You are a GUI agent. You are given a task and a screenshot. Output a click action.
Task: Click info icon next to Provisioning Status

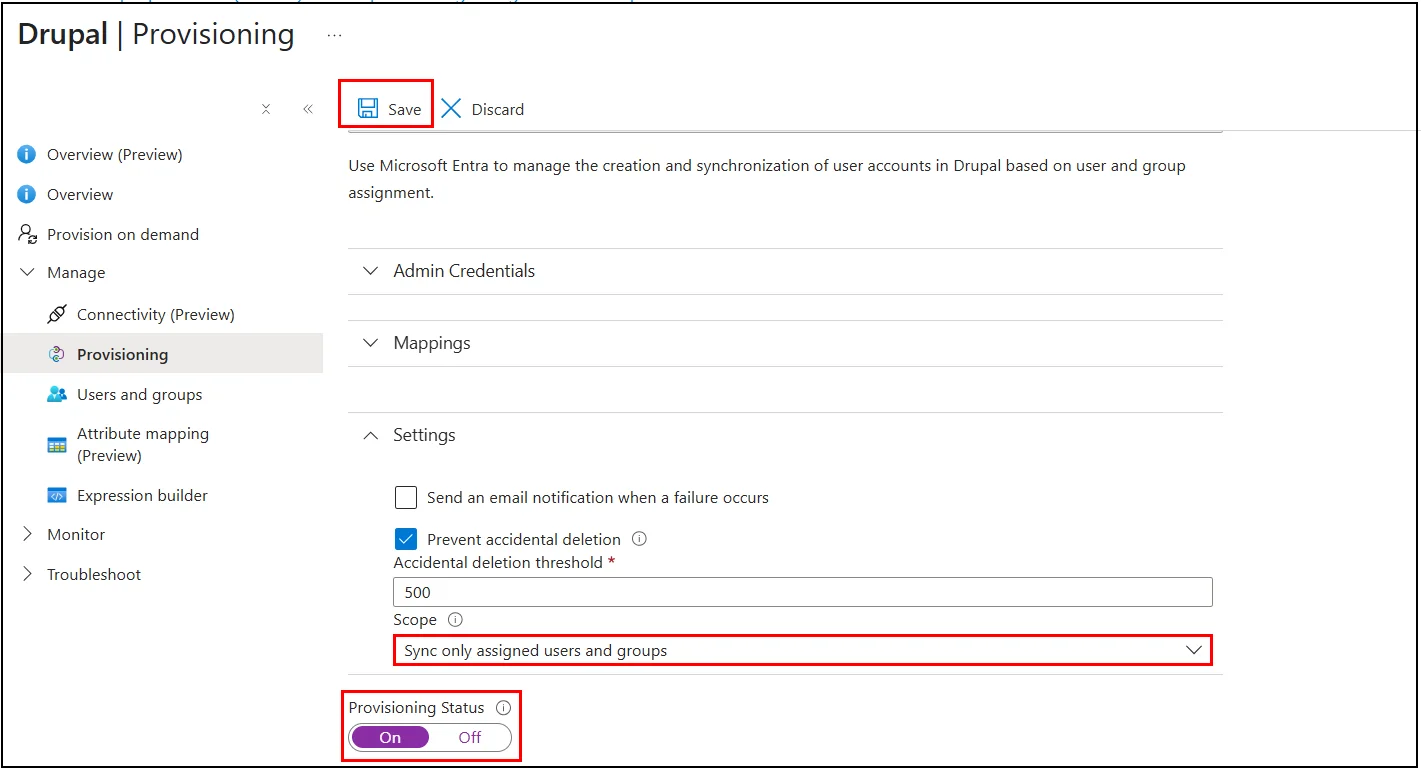(504, 707)
